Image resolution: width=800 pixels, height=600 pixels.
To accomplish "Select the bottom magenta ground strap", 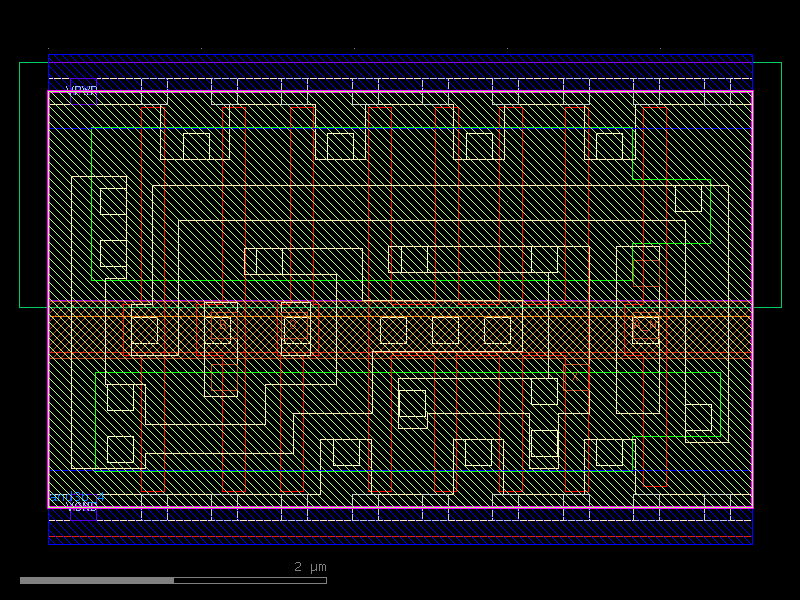I will coord(400,511).
